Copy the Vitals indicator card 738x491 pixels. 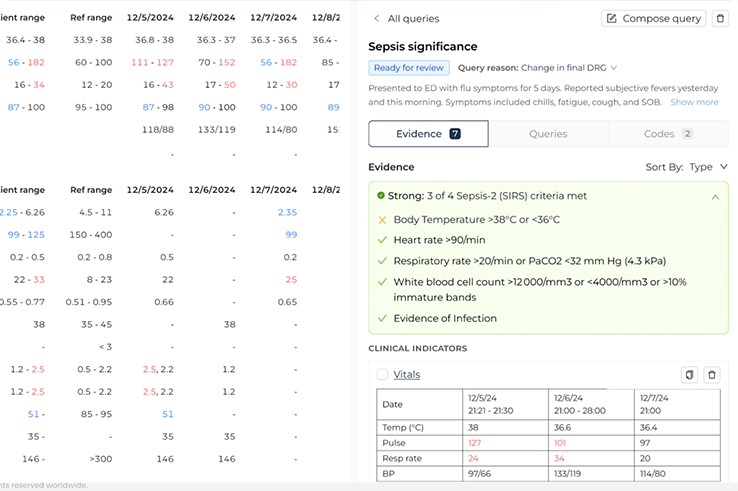(689, 375)
